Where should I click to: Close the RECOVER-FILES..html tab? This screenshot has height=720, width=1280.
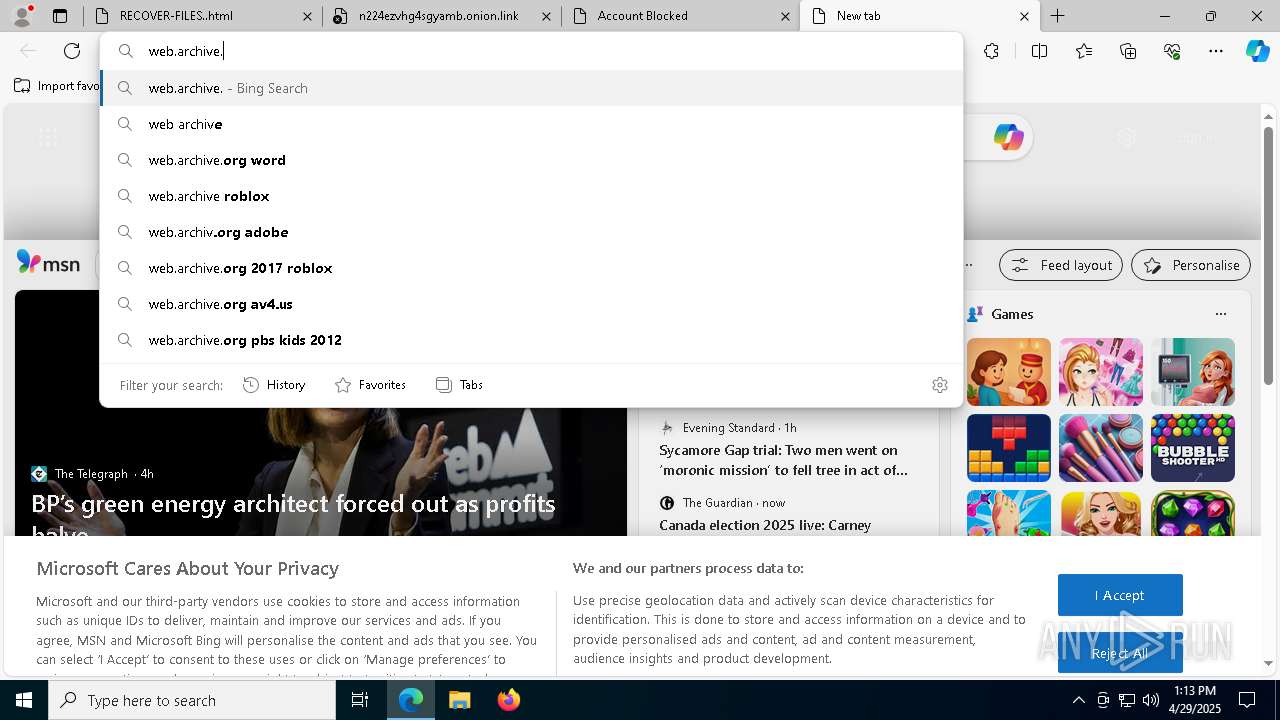pos(307,16)
